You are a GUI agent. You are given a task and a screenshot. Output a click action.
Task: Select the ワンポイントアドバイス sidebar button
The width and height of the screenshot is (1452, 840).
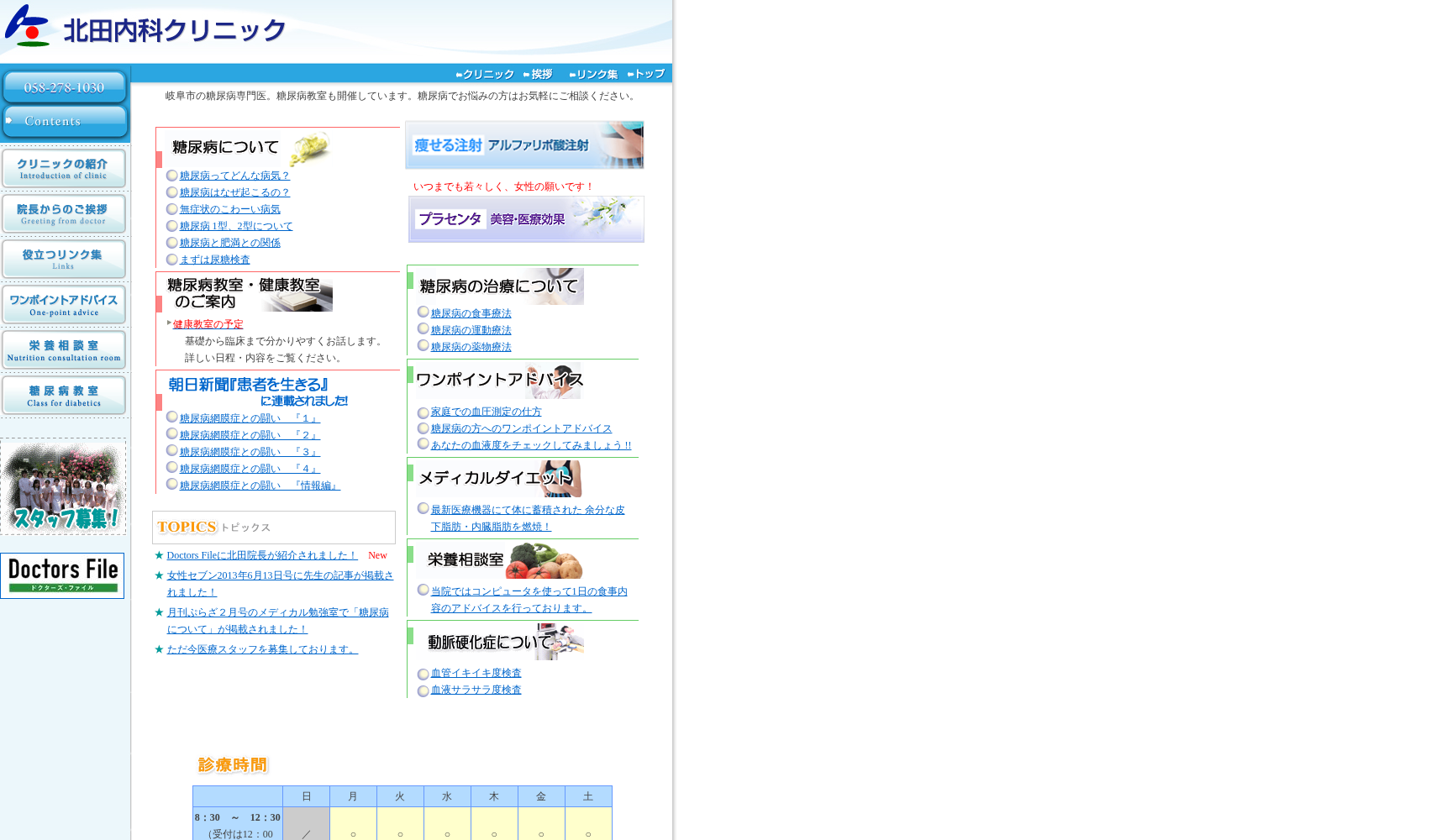(64, 305)
